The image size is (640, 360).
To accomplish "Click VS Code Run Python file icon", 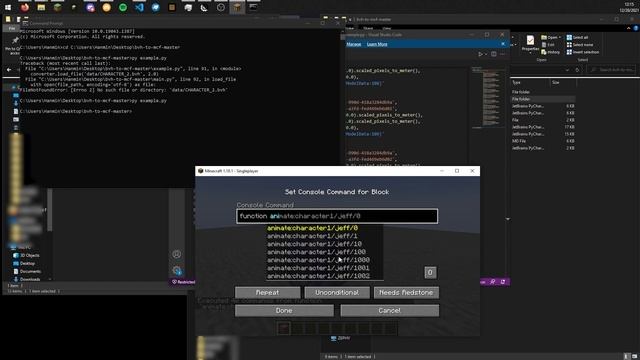I will 480,54.
